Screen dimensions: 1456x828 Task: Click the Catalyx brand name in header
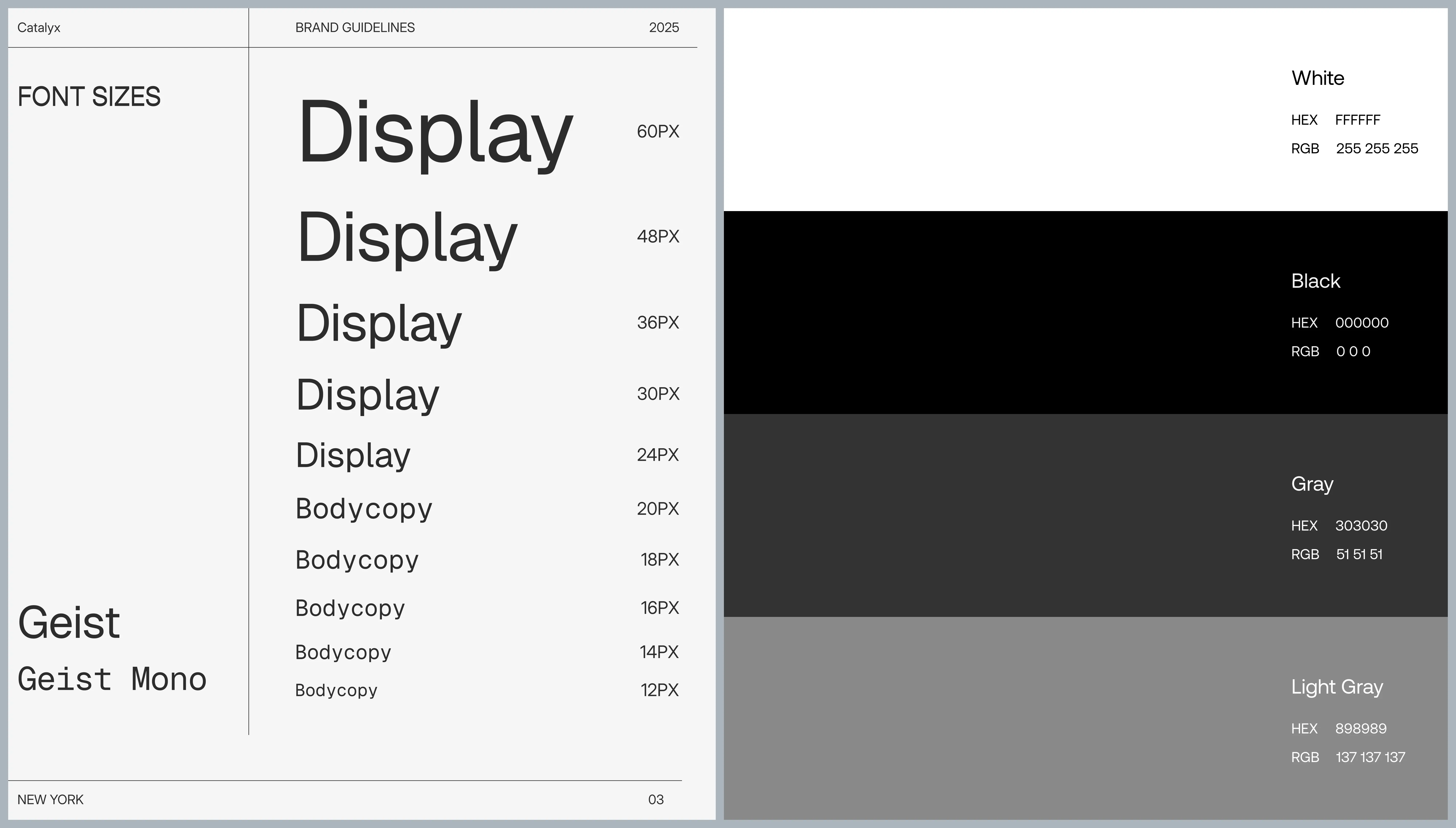coord(39,27)
